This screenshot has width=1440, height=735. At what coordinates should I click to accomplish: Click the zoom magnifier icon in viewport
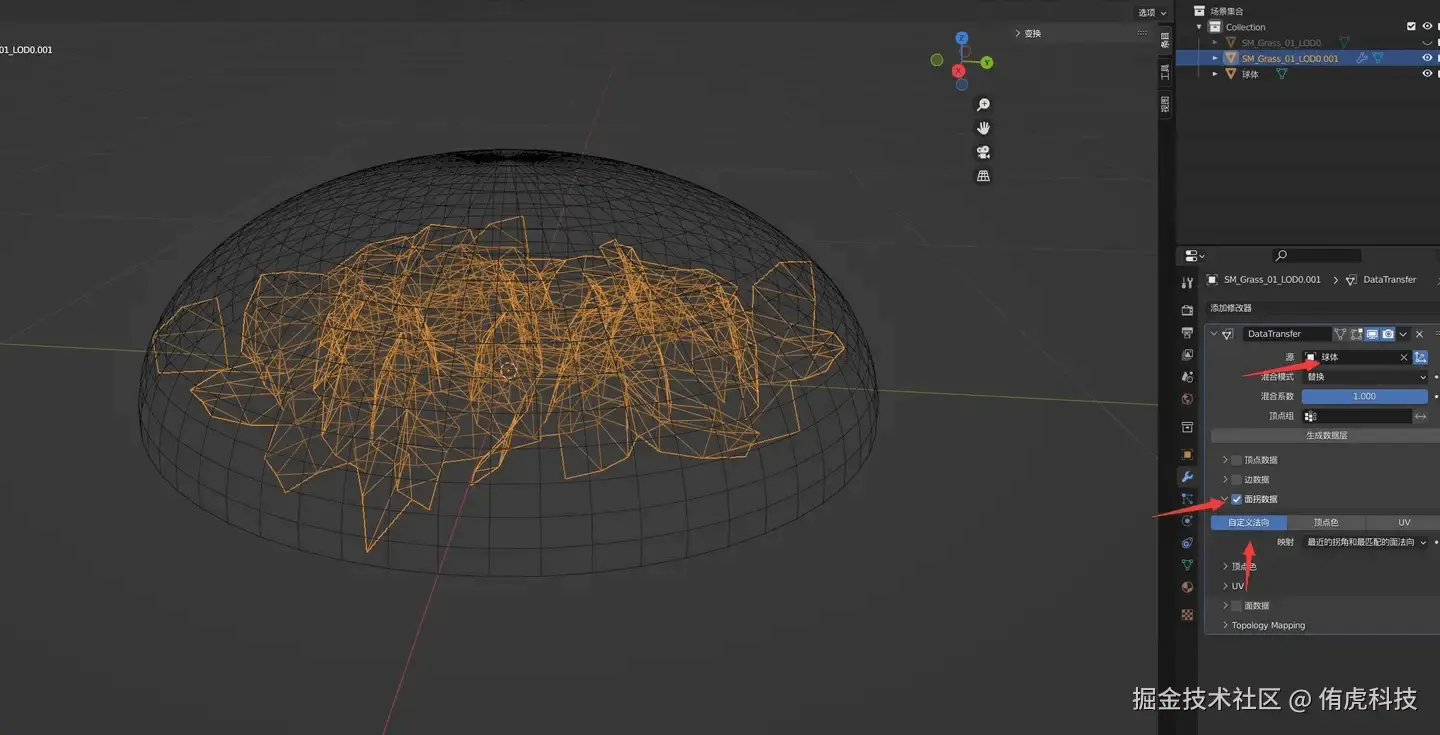tap(983, 105)
